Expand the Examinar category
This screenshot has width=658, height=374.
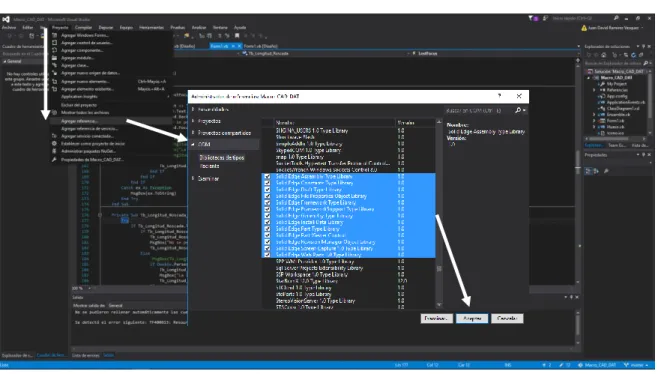tap(193, 178)
